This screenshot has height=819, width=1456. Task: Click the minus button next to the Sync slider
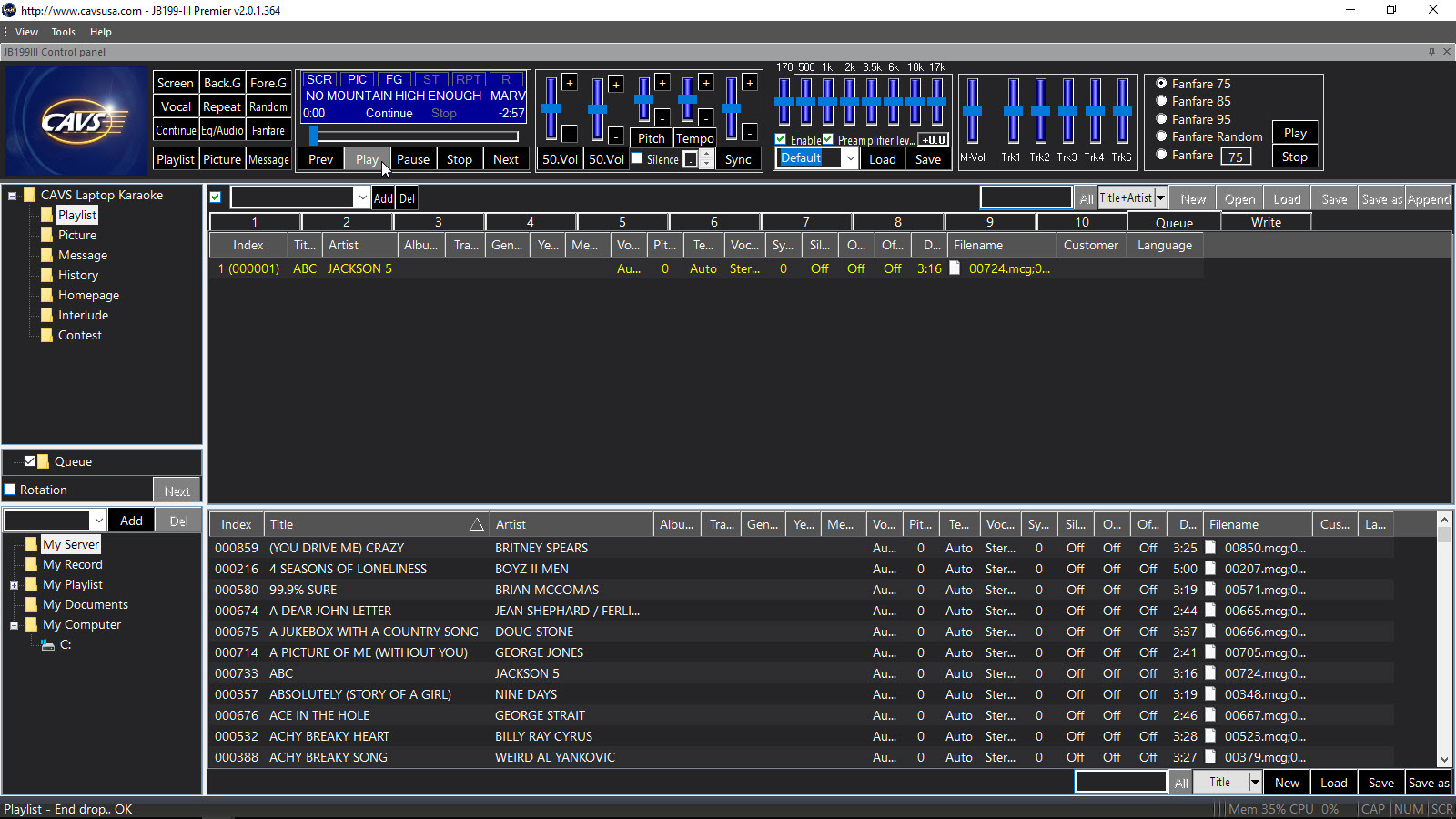click(750, 133)
